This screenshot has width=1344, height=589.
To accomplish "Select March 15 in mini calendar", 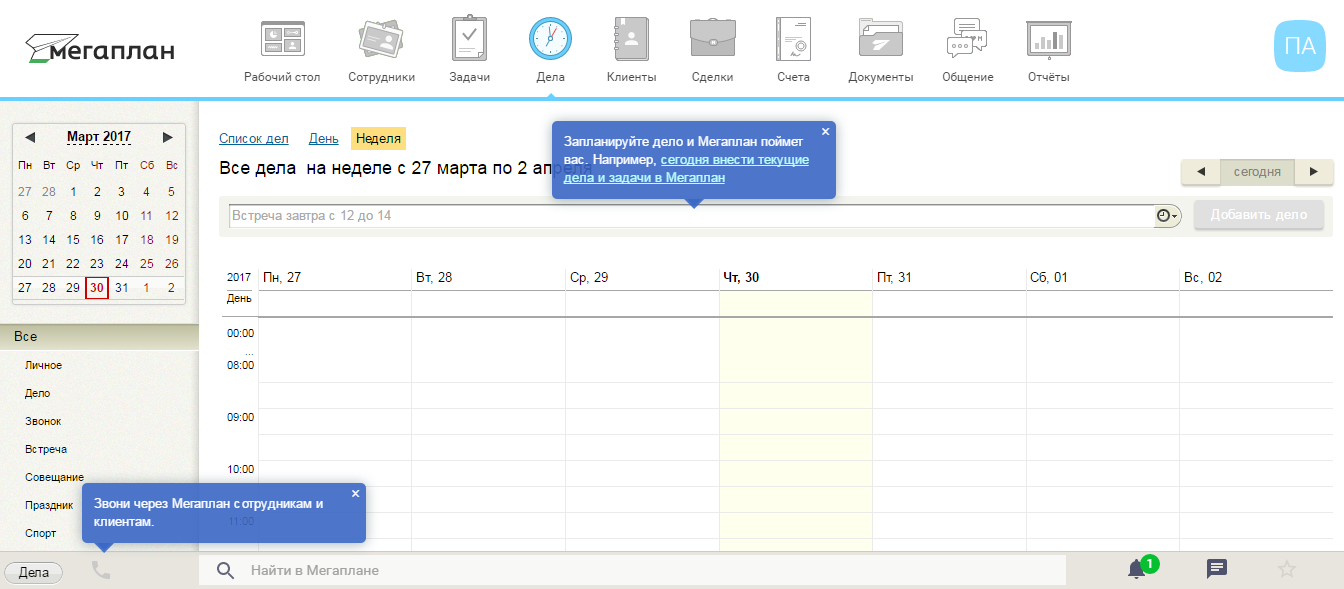I will pos(73,240).
